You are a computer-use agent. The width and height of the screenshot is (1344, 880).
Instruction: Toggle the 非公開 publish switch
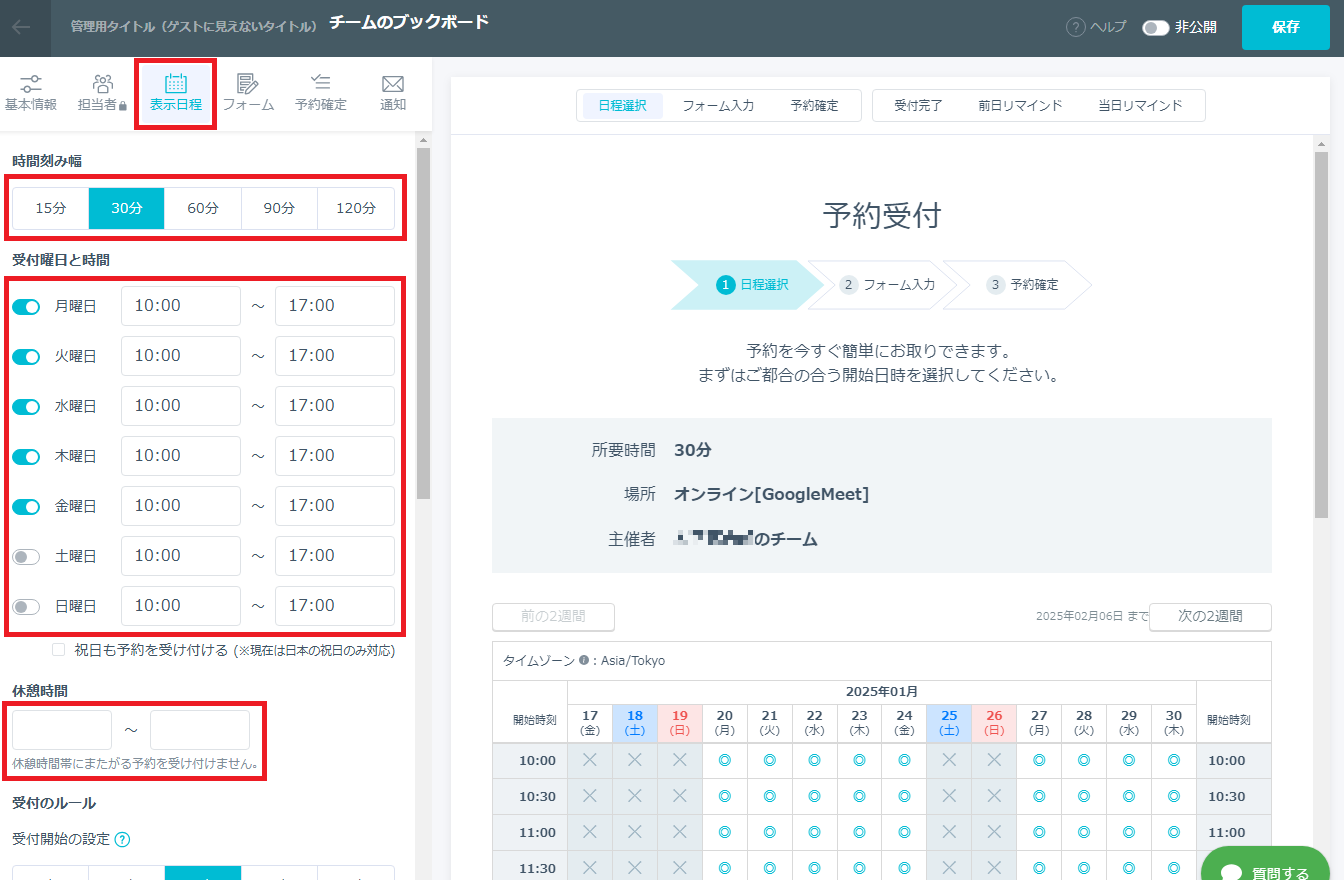1156,28
